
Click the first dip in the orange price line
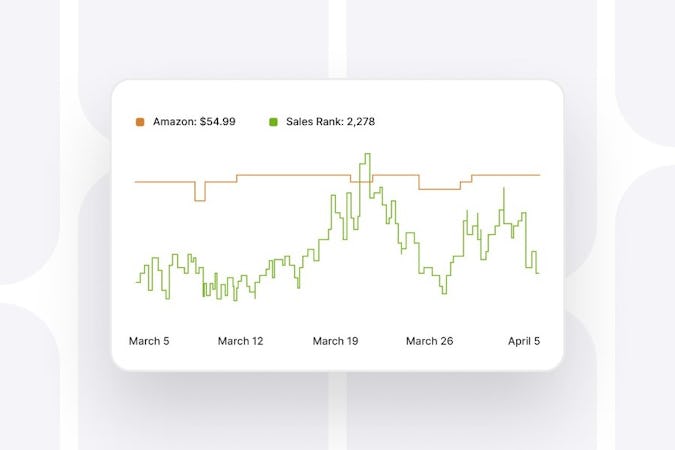click(200, 200)
